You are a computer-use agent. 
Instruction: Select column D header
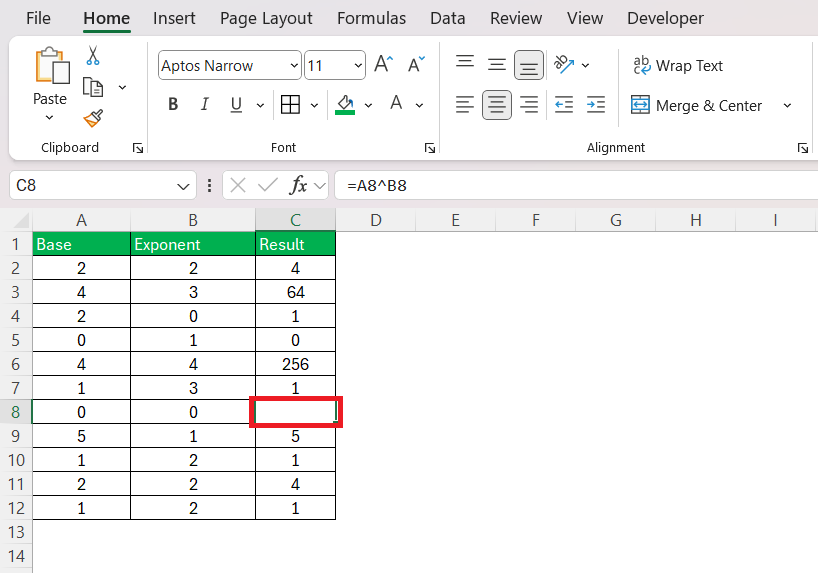click(376, 220)
